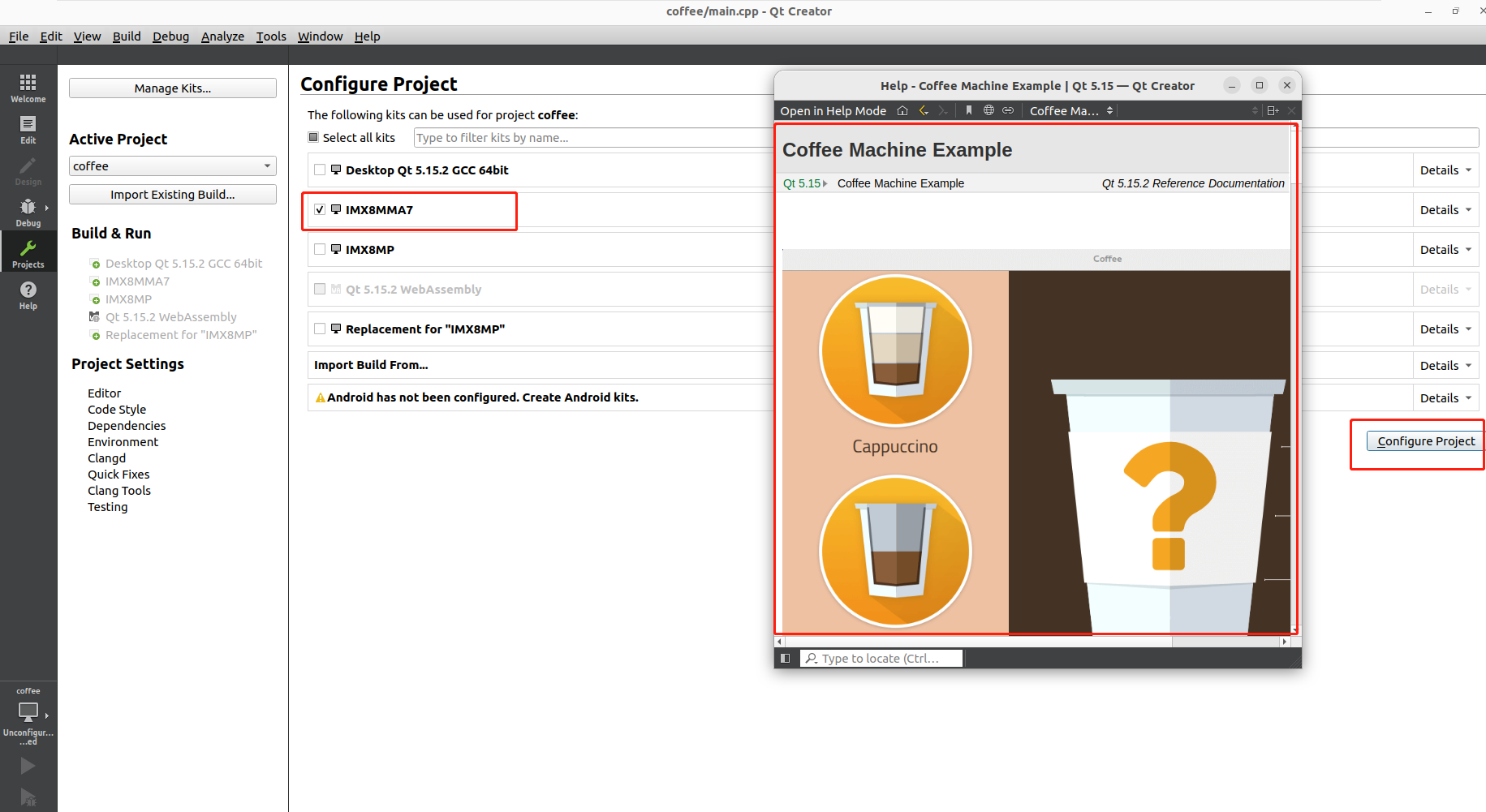Click the Start Debugging run icon
This screenshot has height=812, width=1486.
(28, 797)
